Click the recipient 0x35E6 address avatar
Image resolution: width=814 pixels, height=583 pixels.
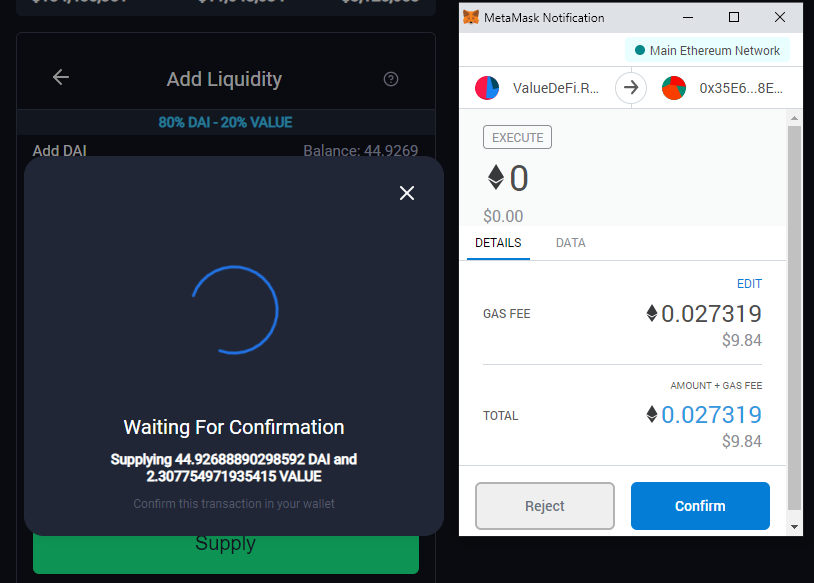[674, 88]
